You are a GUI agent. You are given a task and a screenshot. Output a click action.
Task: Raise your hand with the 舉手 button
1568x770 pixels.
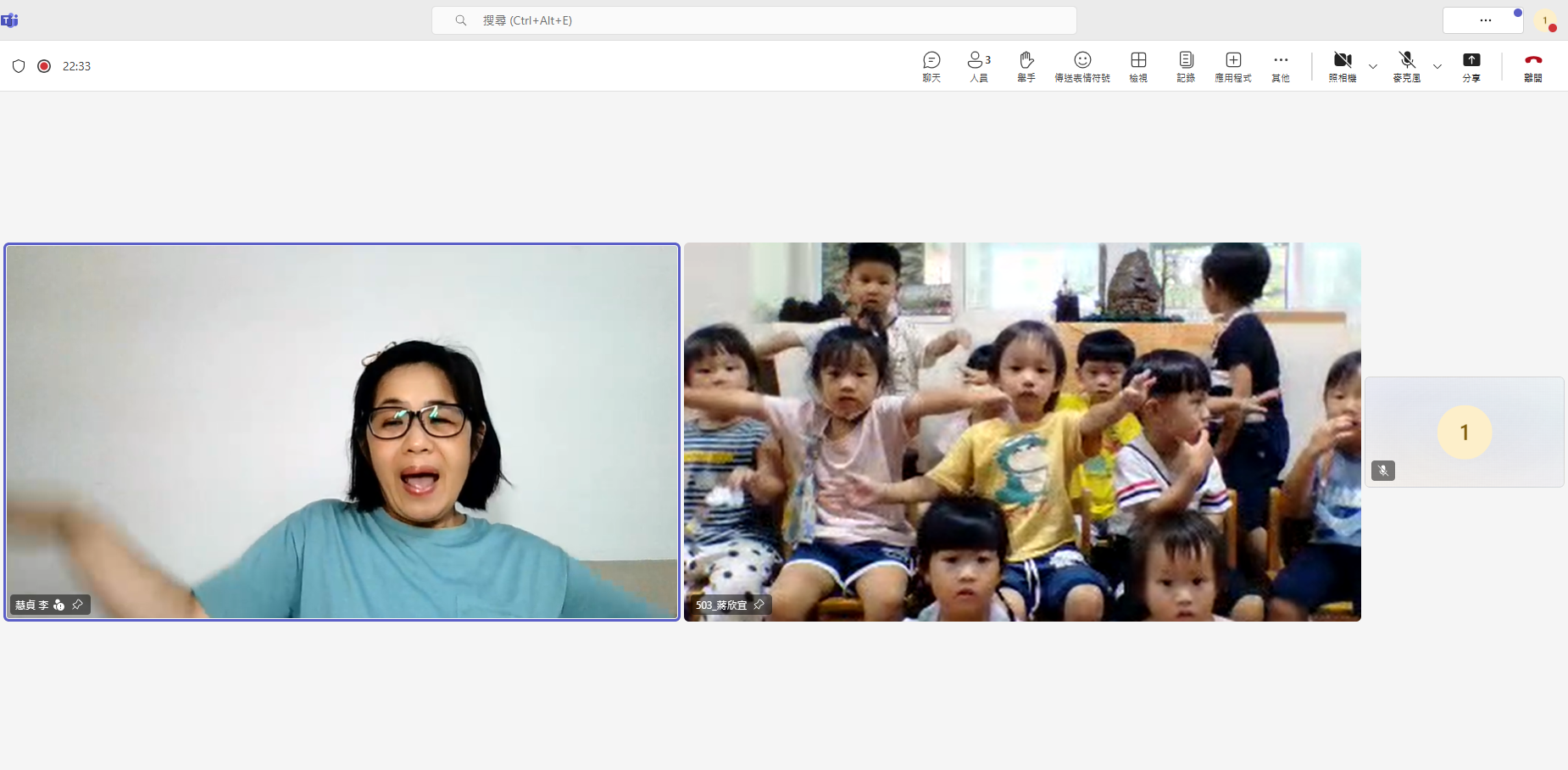pos(1026,65)
